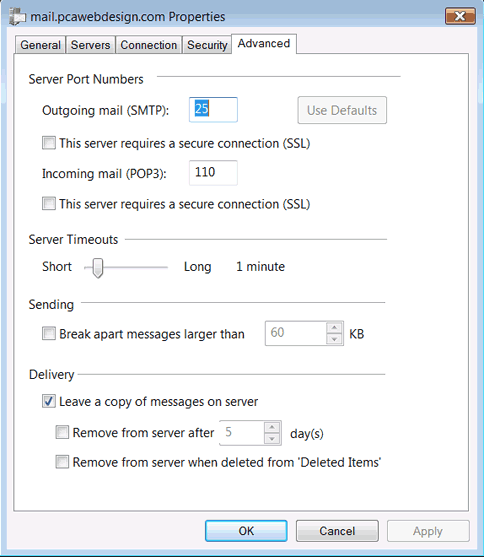The width and height of the screenshot is (484, 557).
Task: Select the Security tab
Action: click(x=207, y=45)
